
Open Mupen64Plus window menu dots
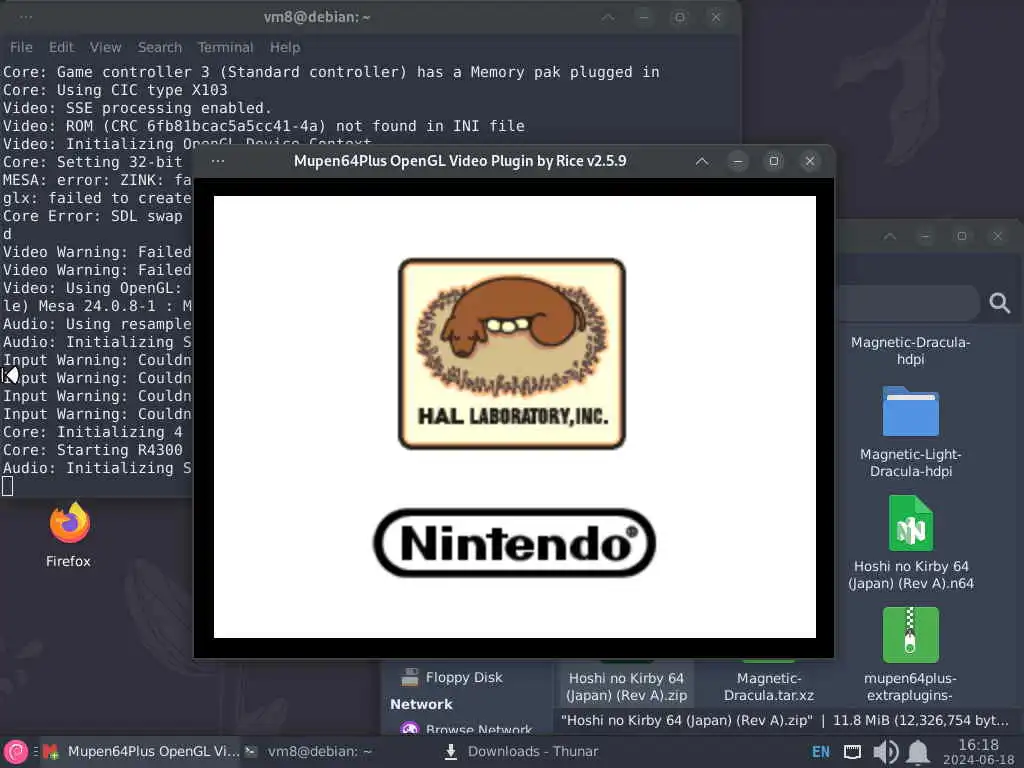click(218, 161)
